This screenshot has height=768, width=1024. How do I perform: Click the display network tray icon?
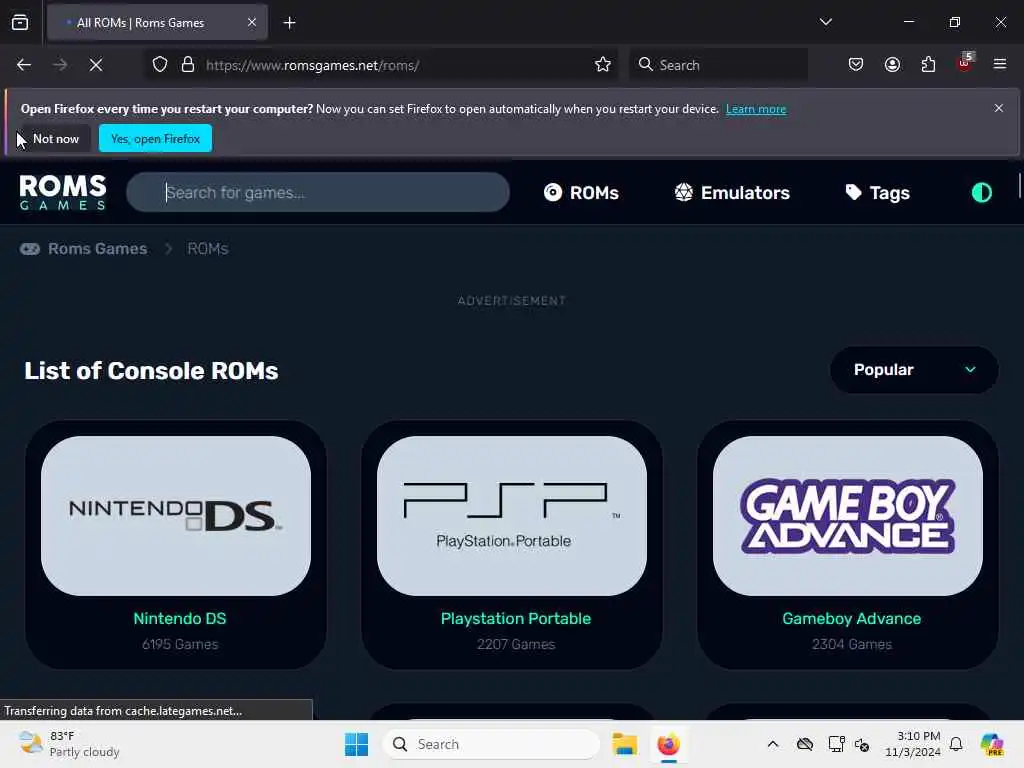[836, 744]
